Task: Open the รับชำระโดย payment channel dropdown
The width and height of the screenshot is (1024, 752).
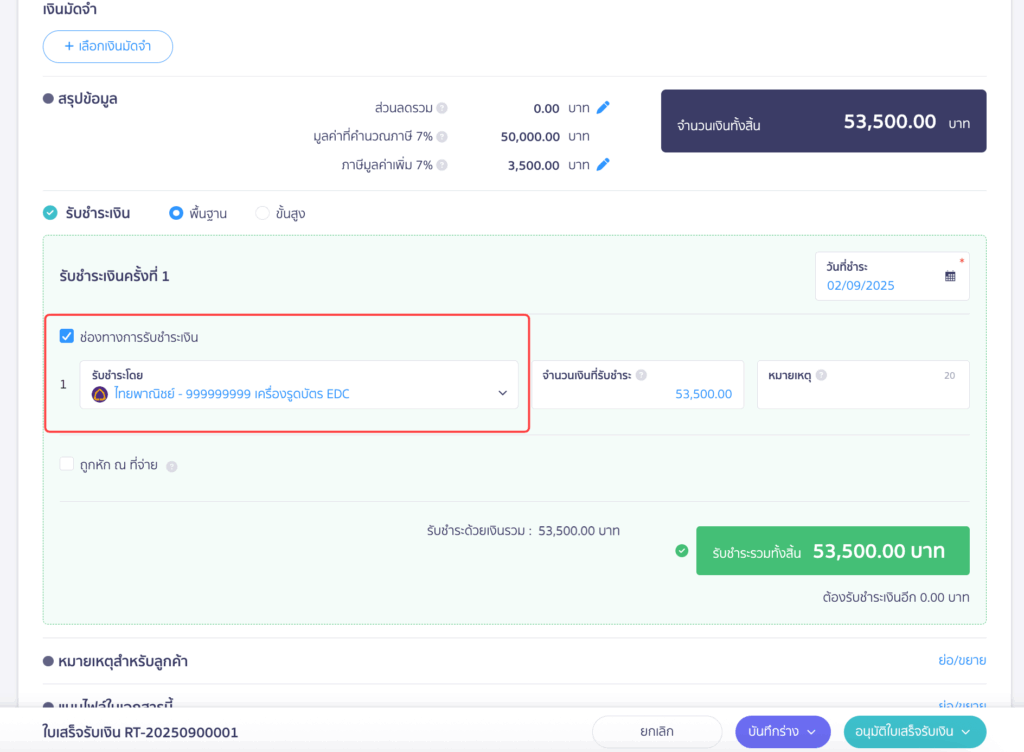Action: click(299, 385)
